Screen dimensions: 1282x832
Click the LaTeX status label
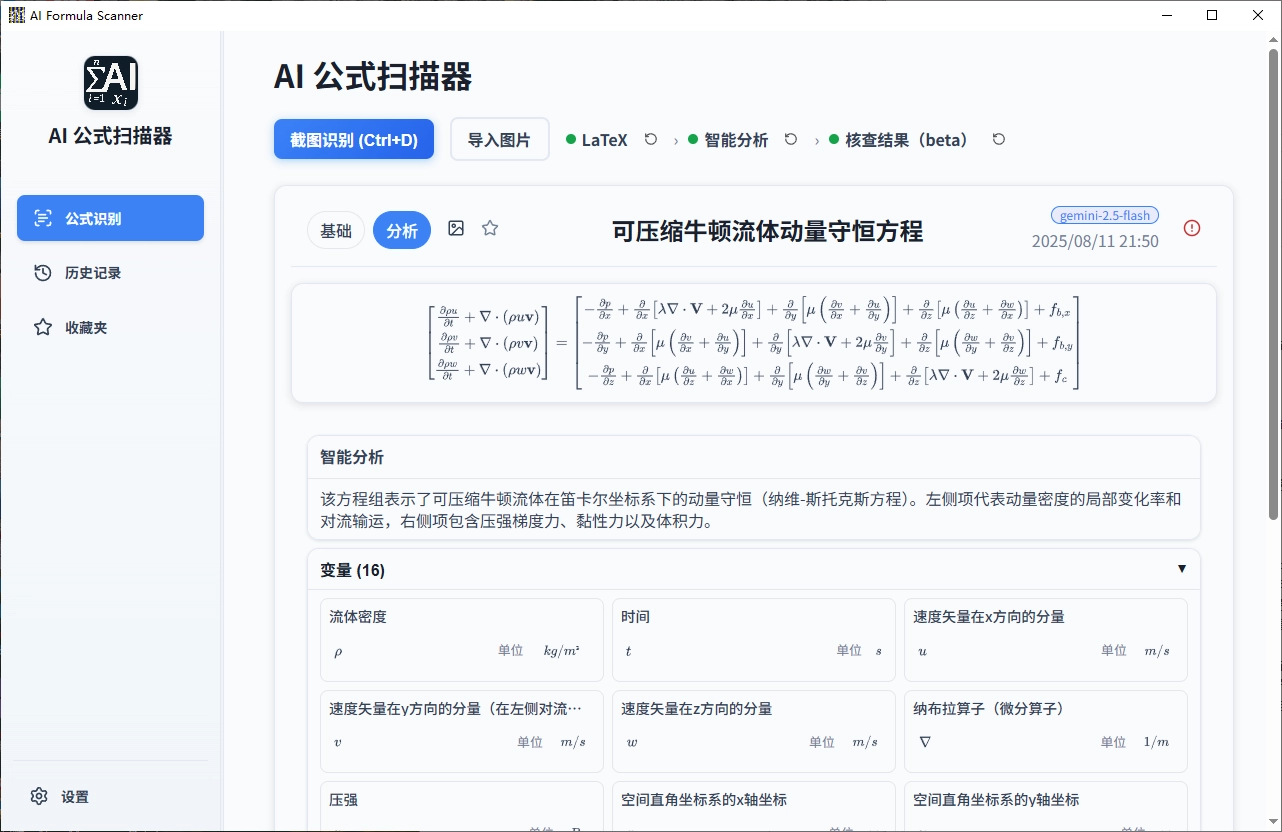click(604, 140)
